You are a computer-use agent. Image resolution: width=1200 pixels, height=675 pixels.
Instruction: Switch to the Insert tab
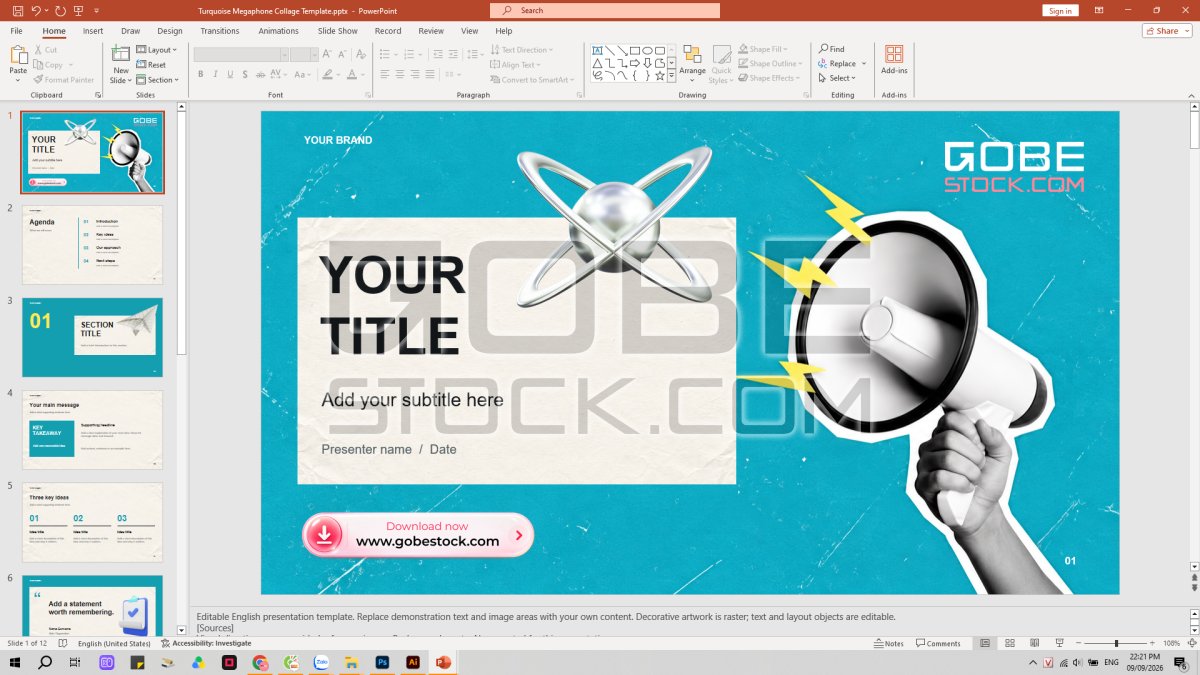[93, 31]
